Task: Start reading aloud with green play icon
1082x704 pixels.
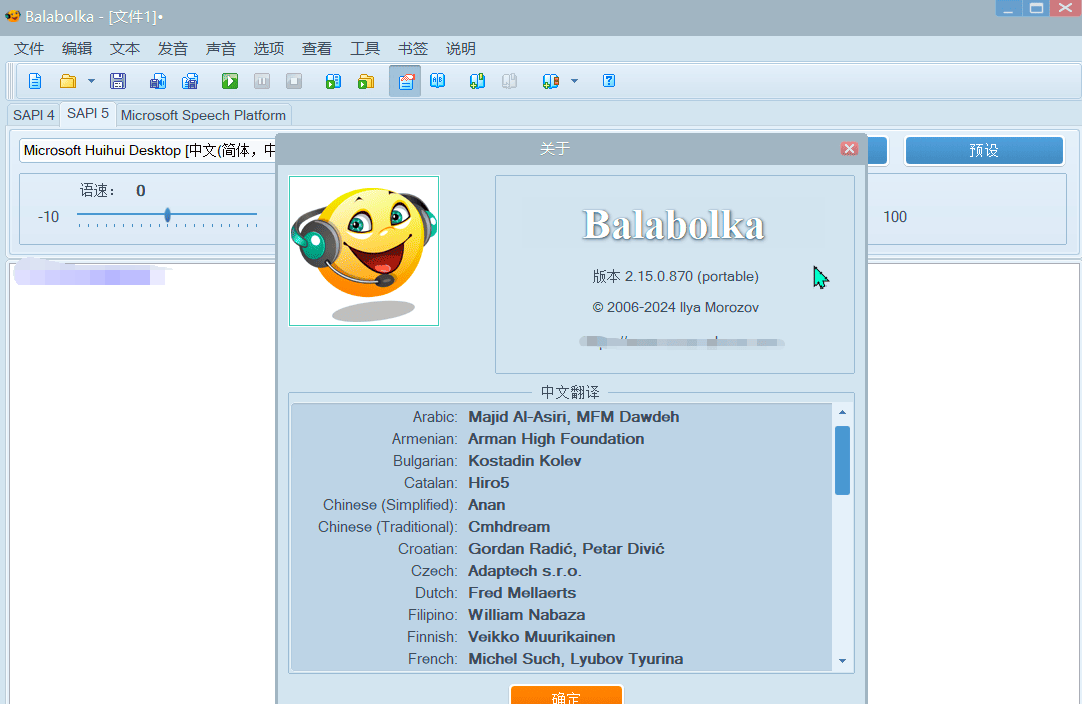Action: coord(230,81)
